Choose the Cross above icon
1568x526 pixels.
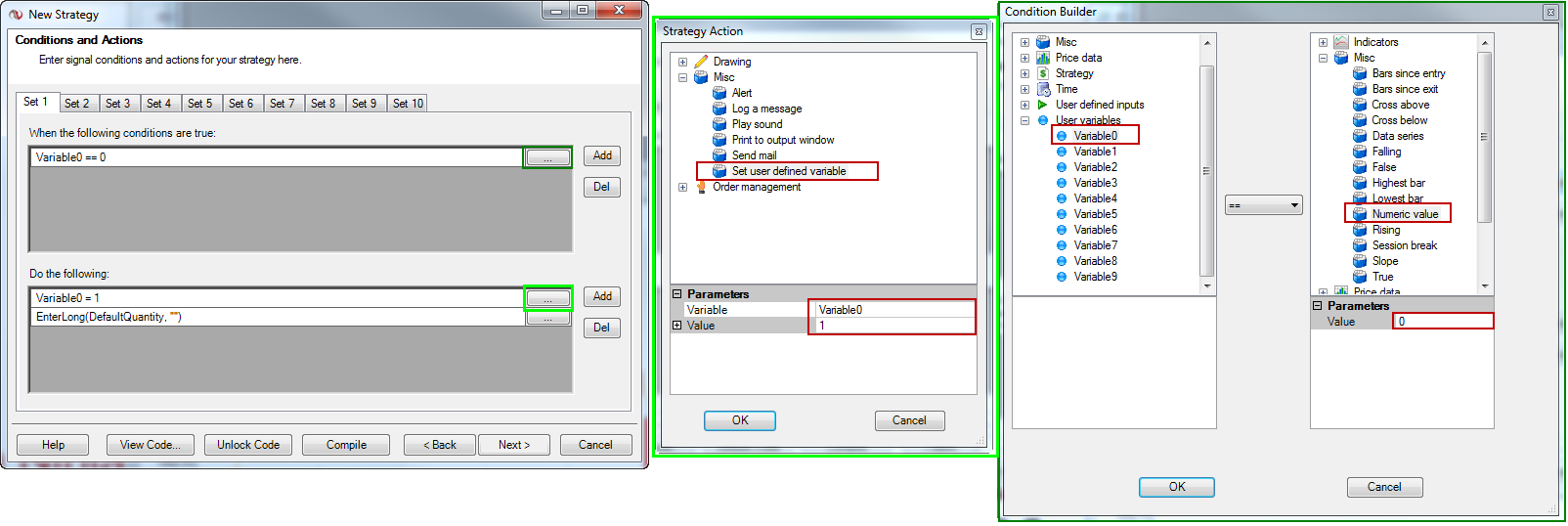click(1360, 105)
